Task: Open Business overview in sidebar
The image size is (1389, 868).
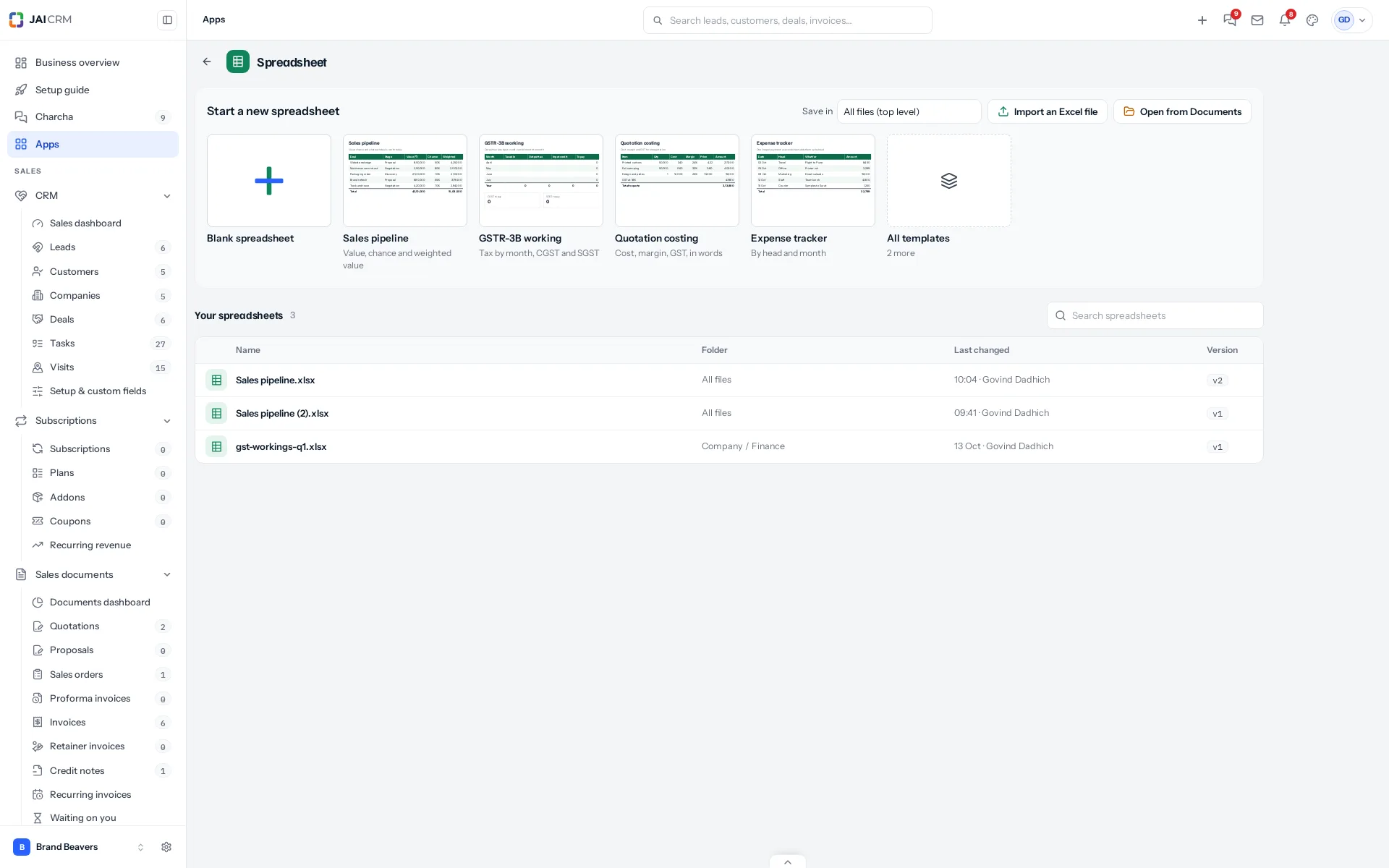Action: (x=93, y=62)
